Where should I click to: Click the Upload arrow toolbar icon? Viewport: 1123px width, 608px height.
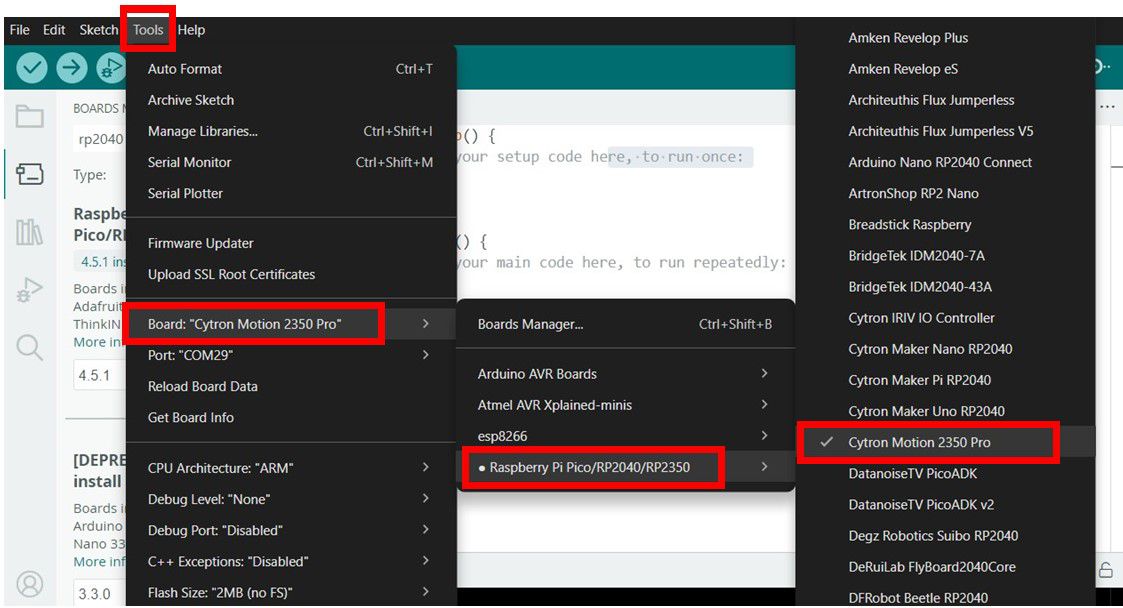coord(71,68)
